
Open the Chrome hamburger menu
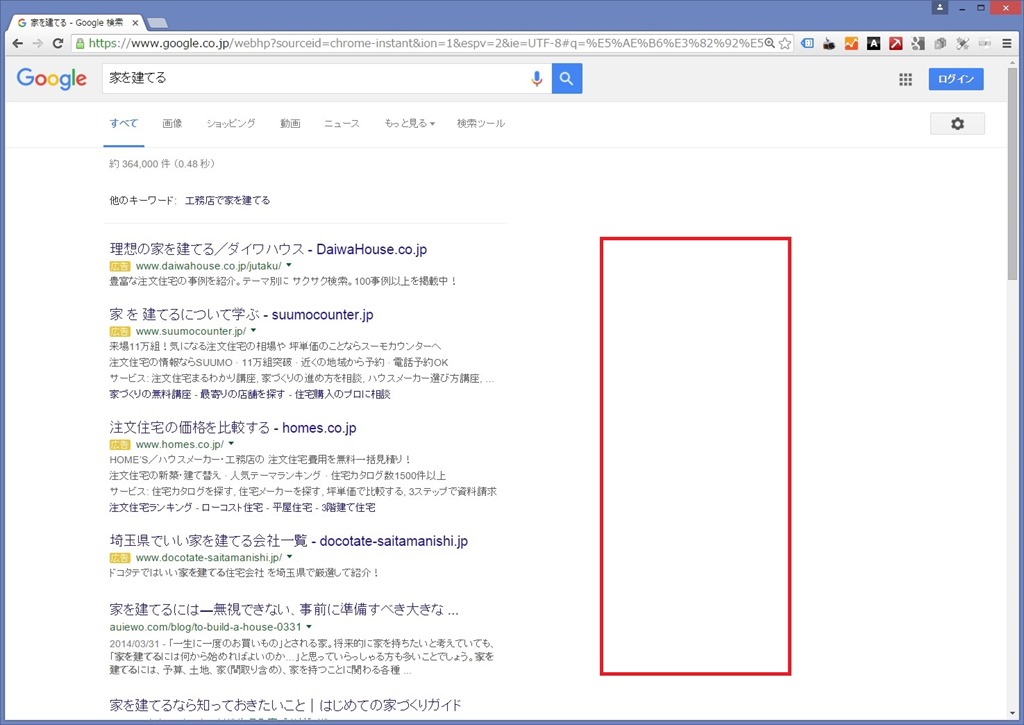click(x=1006, y=44)
